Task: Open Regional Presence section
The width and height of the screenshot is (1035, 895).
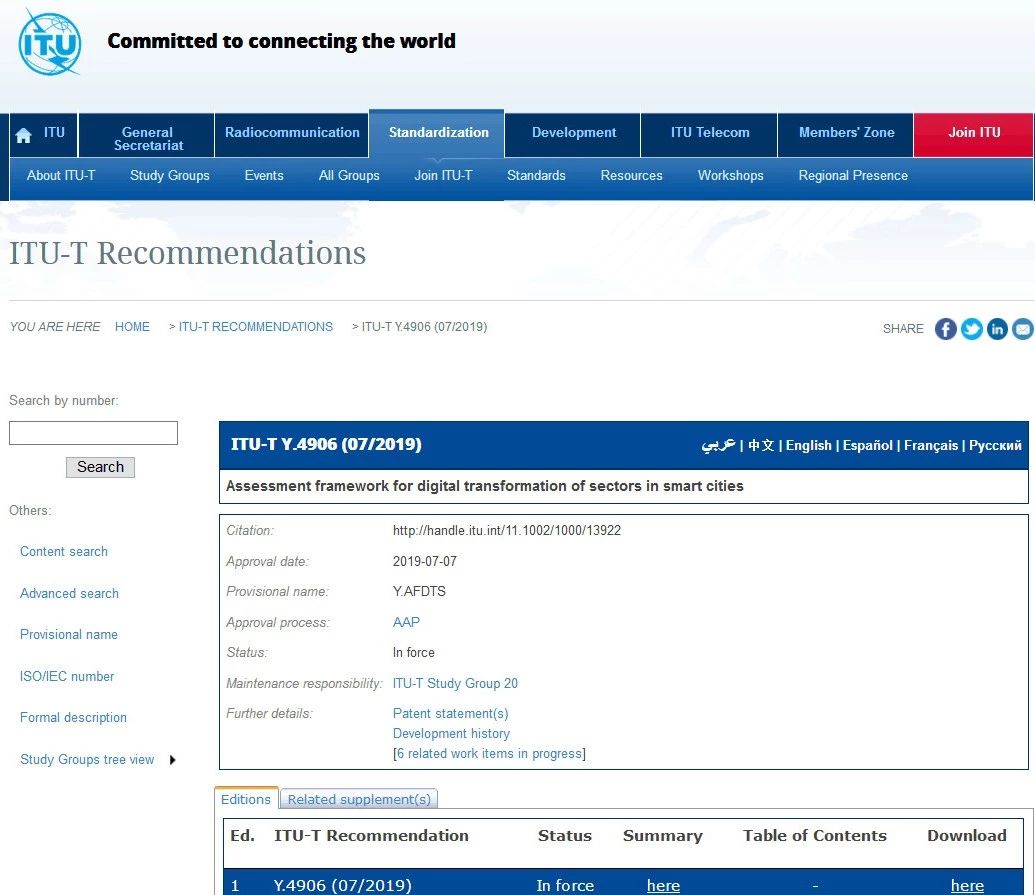Action: [x=853, y=176]
